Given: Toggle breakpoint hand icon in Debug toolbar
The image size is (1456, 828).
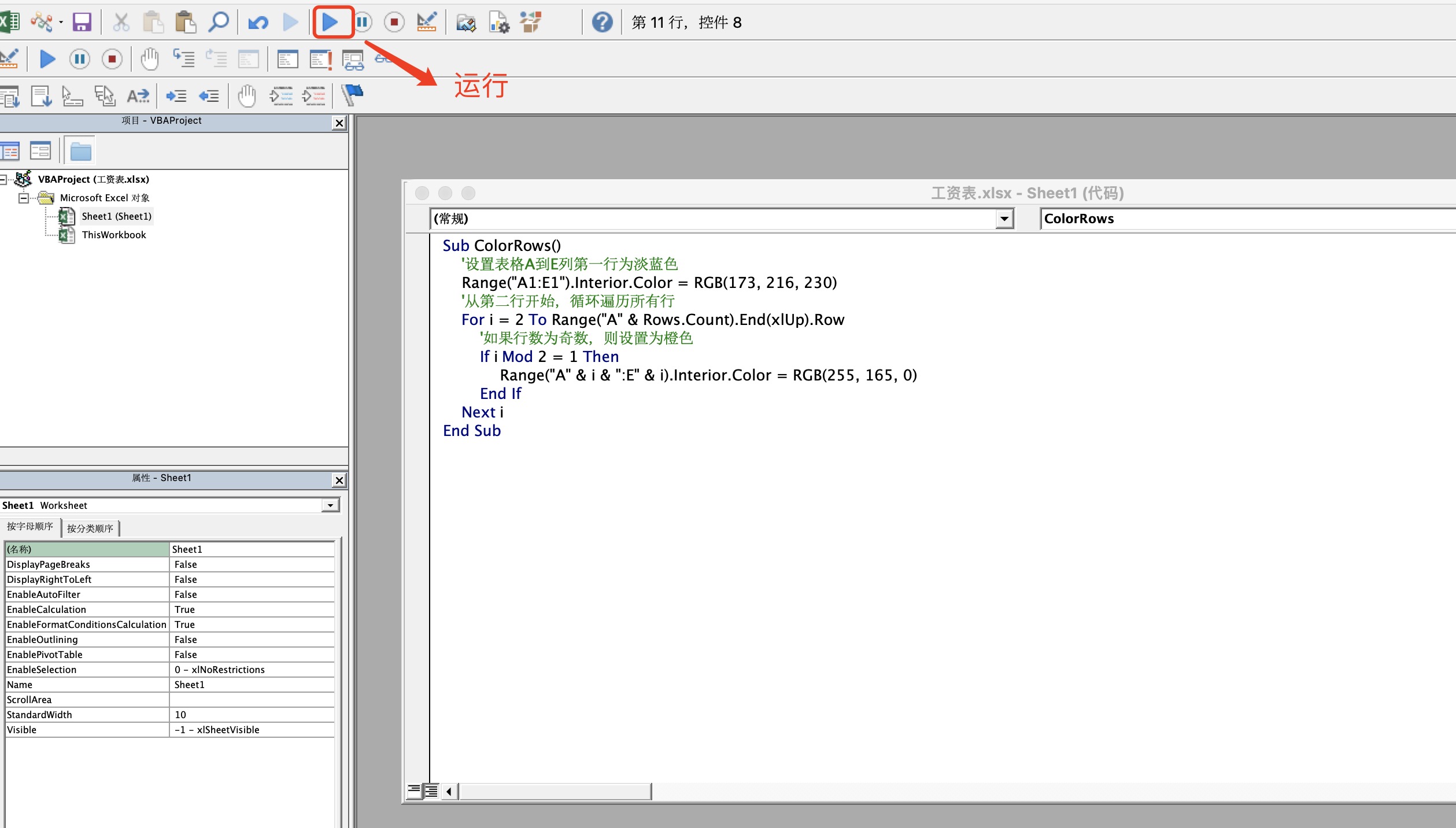Looking at the screenshot, I should [150, 59].
